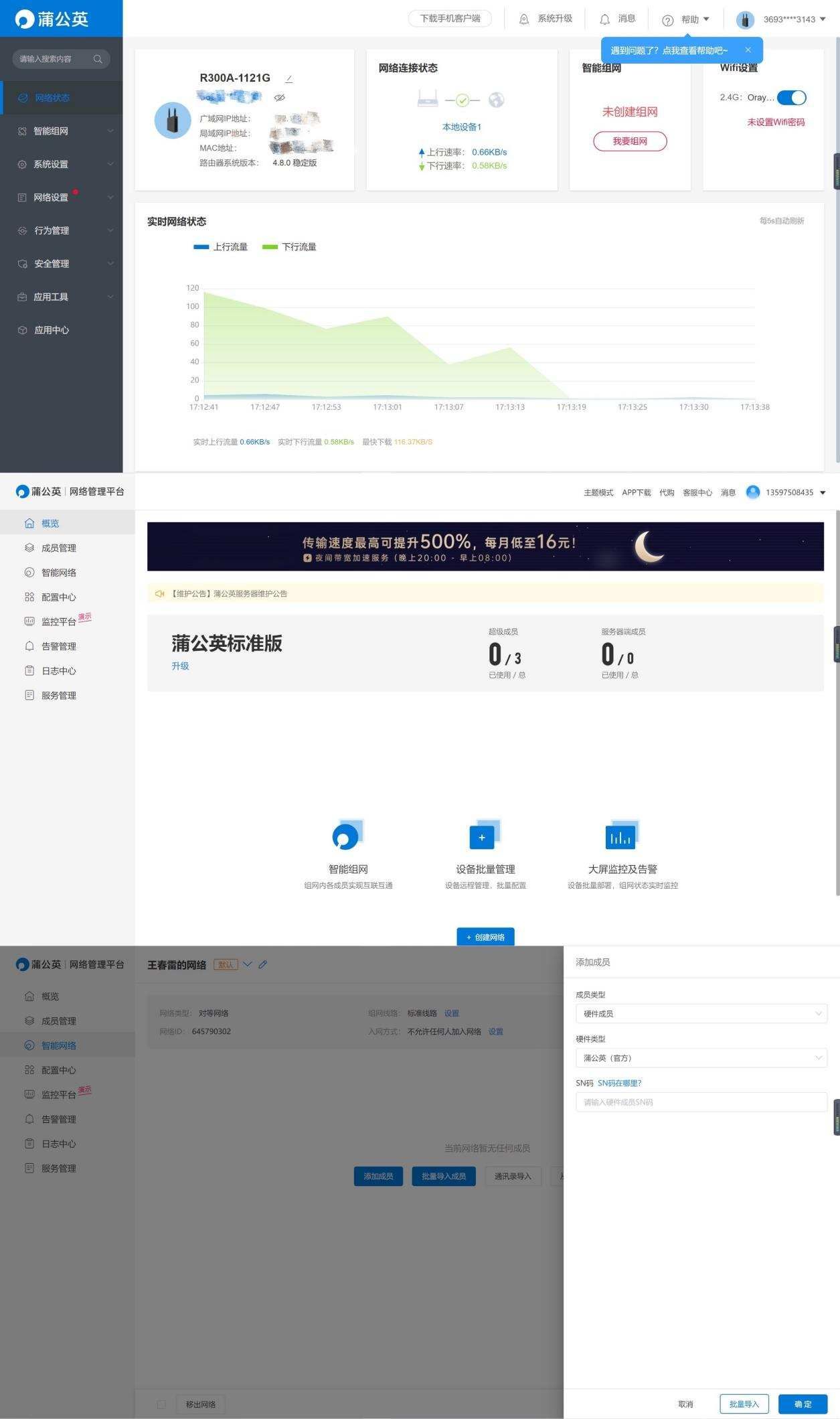Click the 创建网络 button
Image resolution: width=840 pixels, height=1419 pixels.
485,937
